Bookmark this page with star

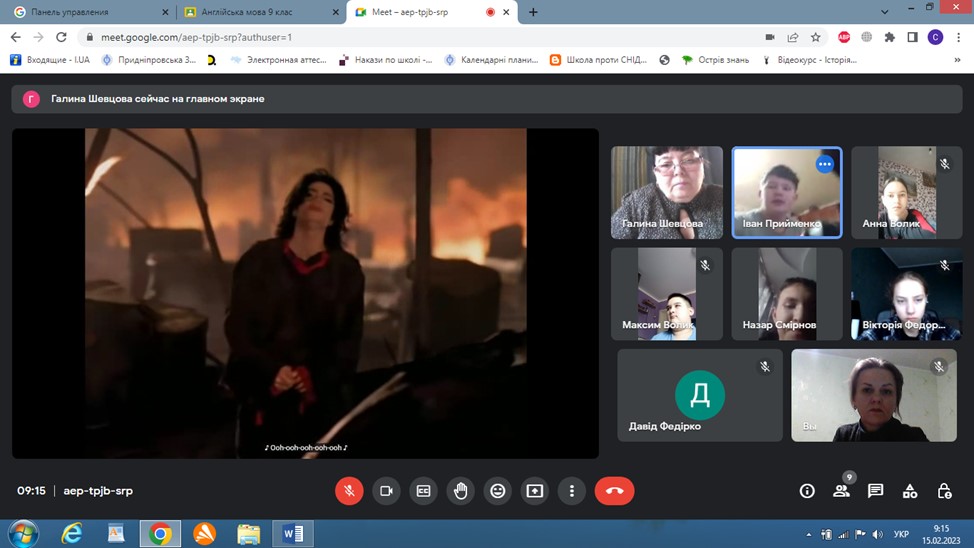816,37
